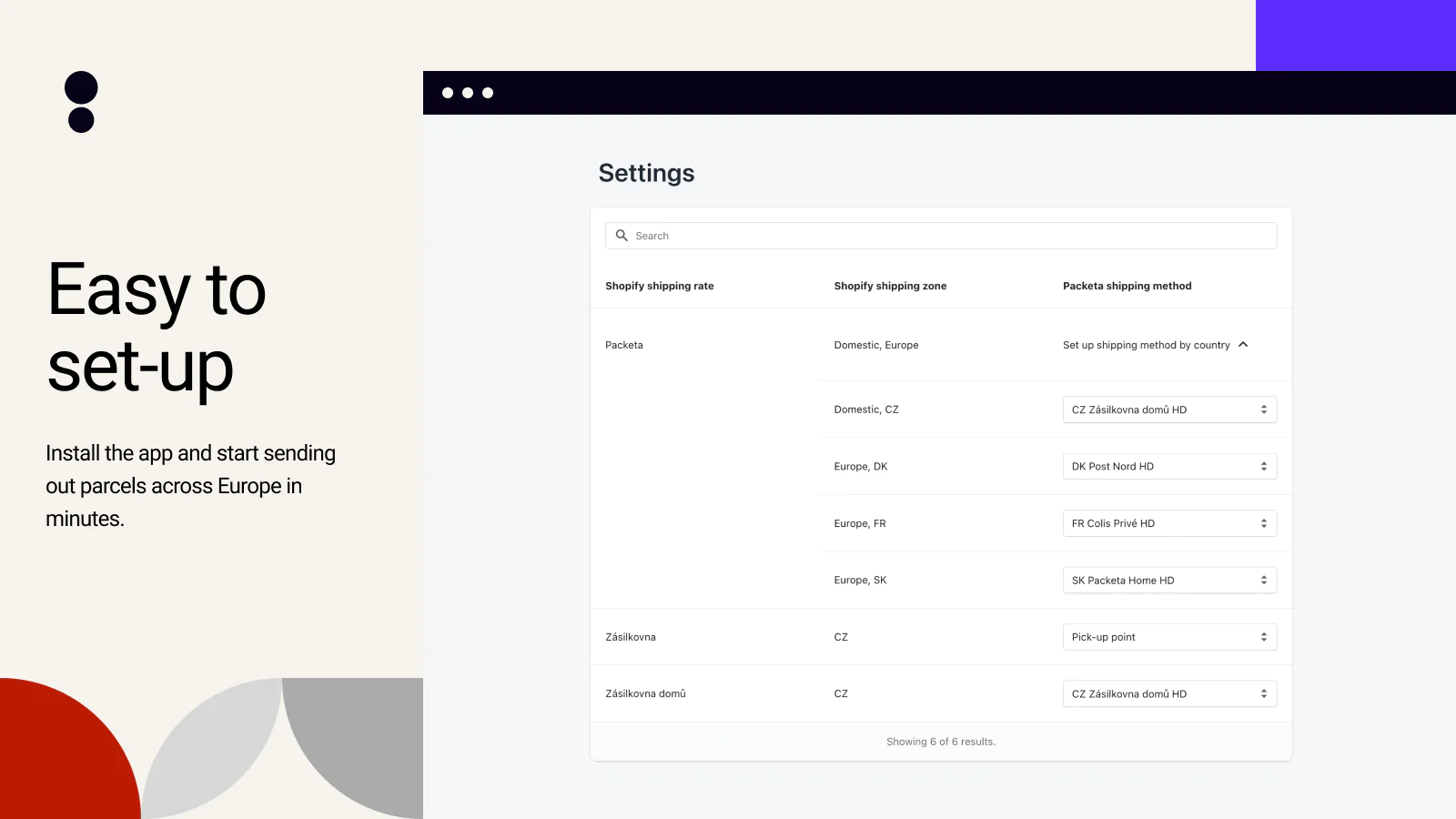Open the Domestic, CZ shipping method dropdown
1456x819 pixels.
coord(1168,409)
